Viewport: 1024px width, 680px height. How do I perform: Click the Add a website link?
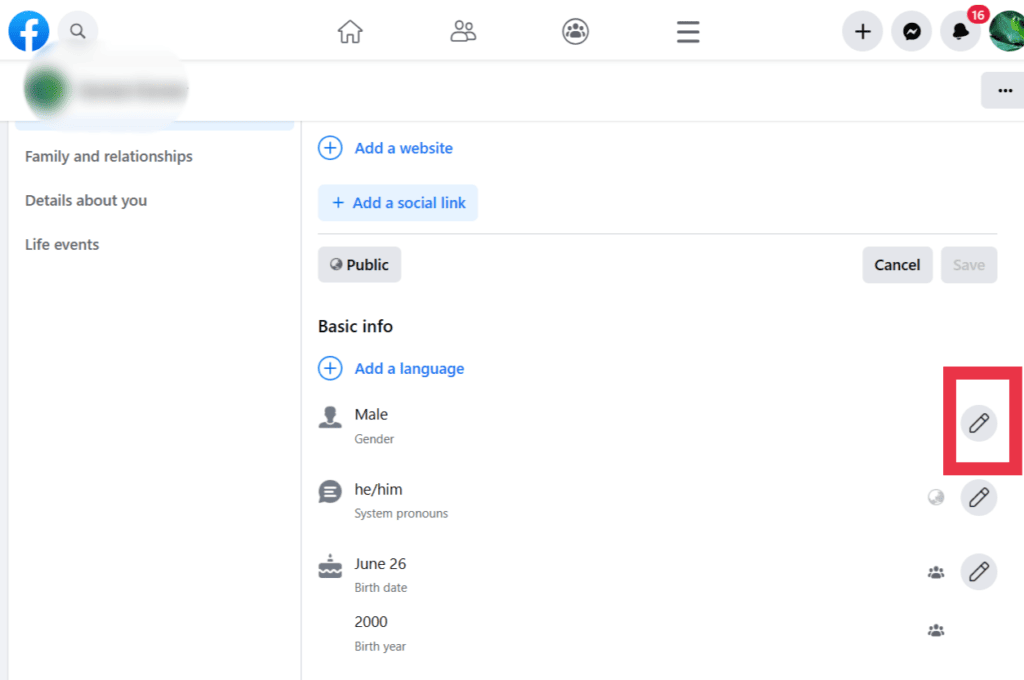click(x=404, y=148)
